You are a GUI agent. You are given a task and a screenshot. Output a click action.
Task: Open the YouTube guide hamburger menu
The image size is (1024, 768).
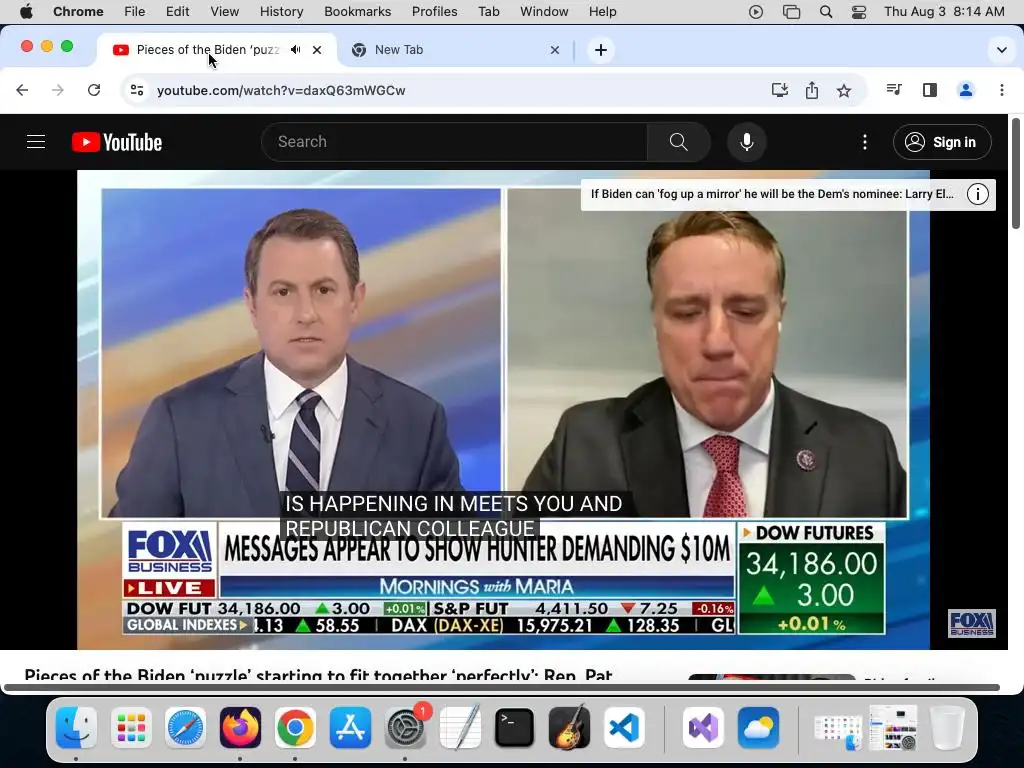pos(36,142)
